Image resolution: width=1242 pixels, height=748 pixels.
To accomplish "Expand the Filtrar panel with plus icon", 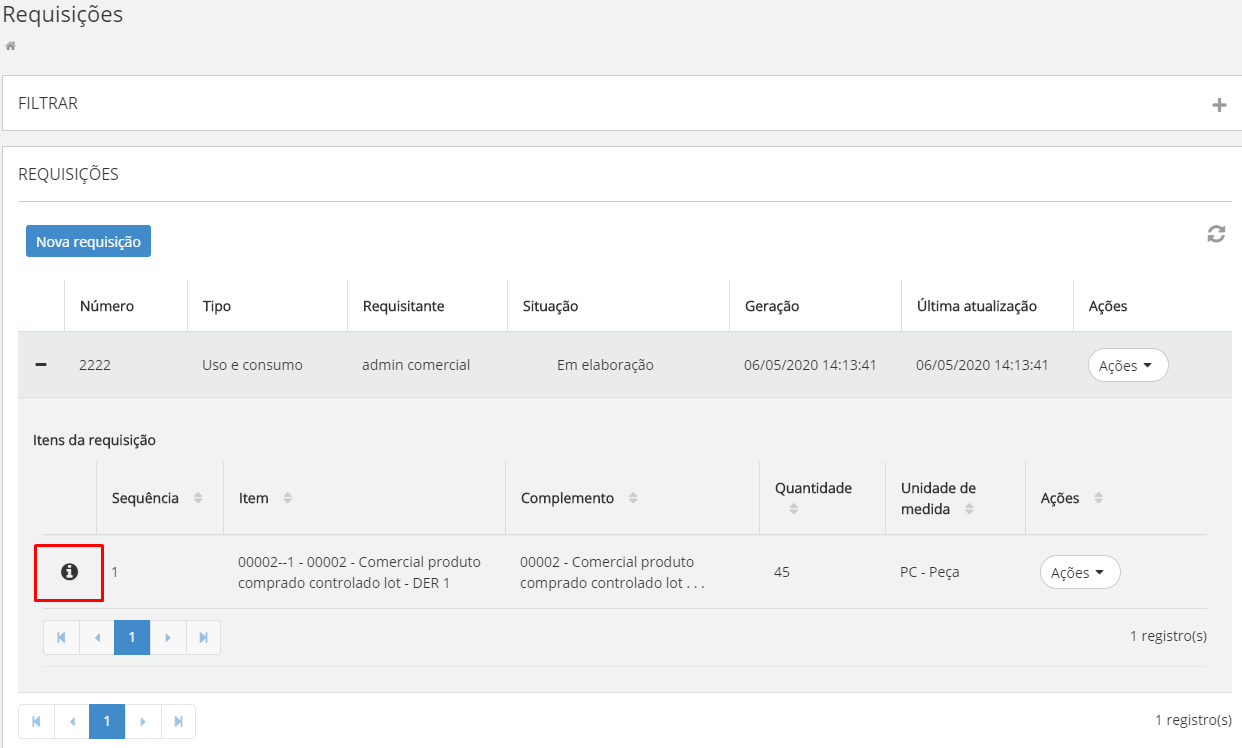I will click(x=1219, y=105).
